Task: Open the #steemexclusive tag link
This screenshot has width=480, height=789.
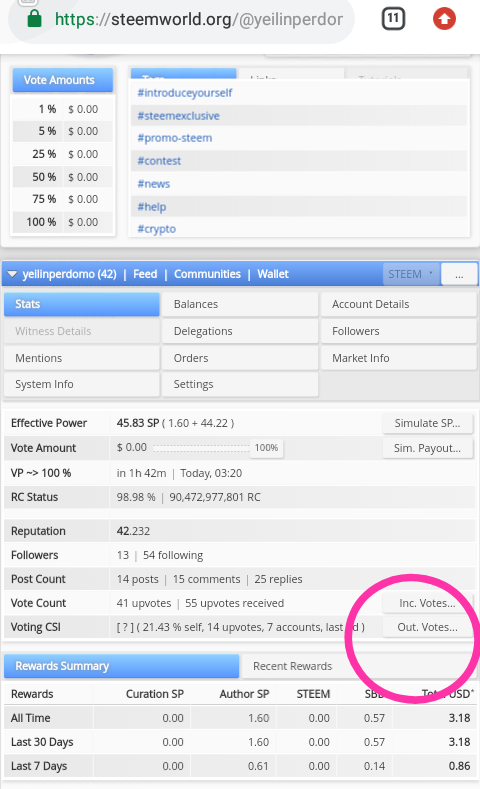Action: pyautogui.click(x=179, y=116)
